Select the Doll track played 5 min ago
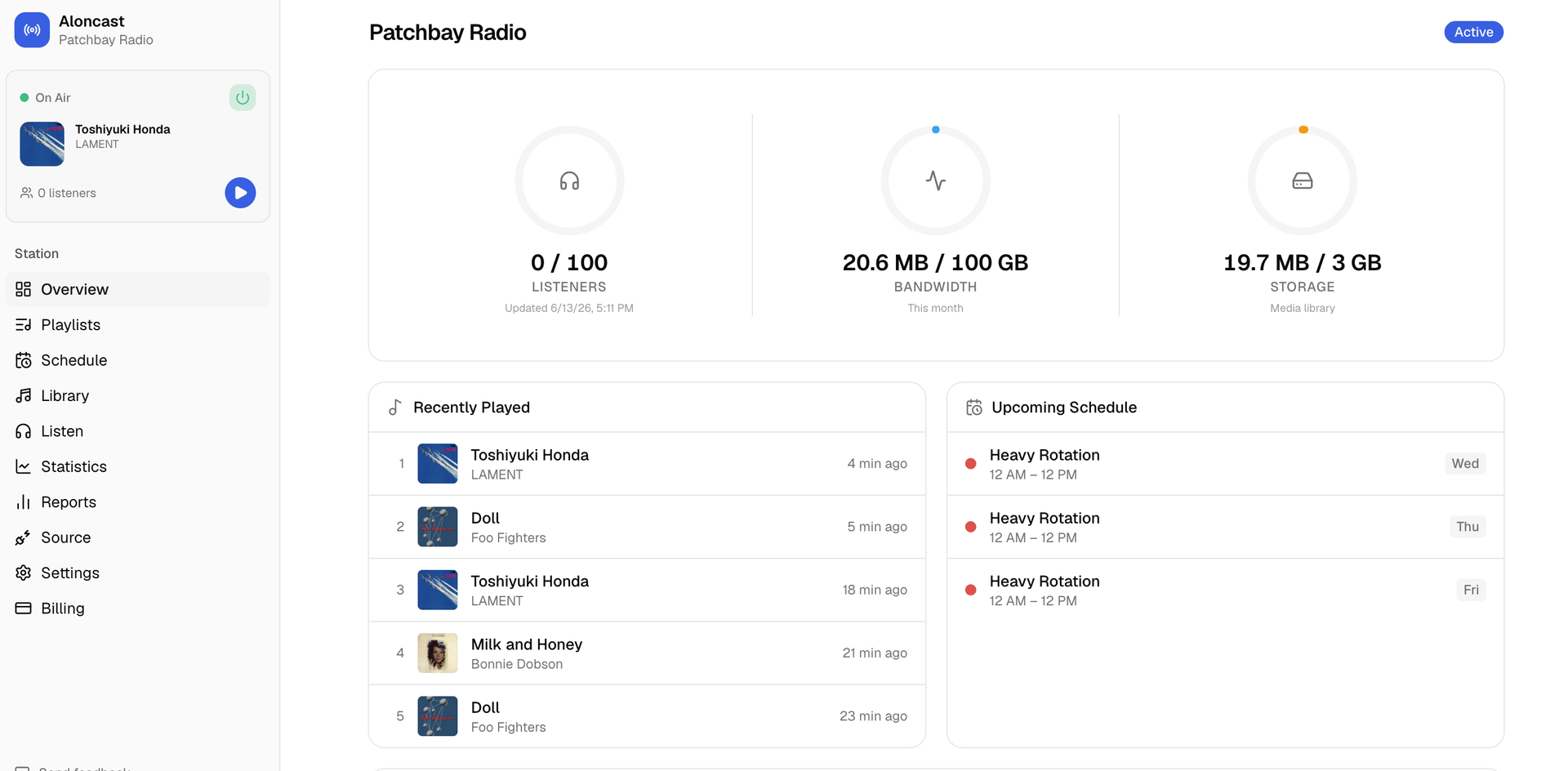This screenshot has height=771, width=1568. pos(647,527)
